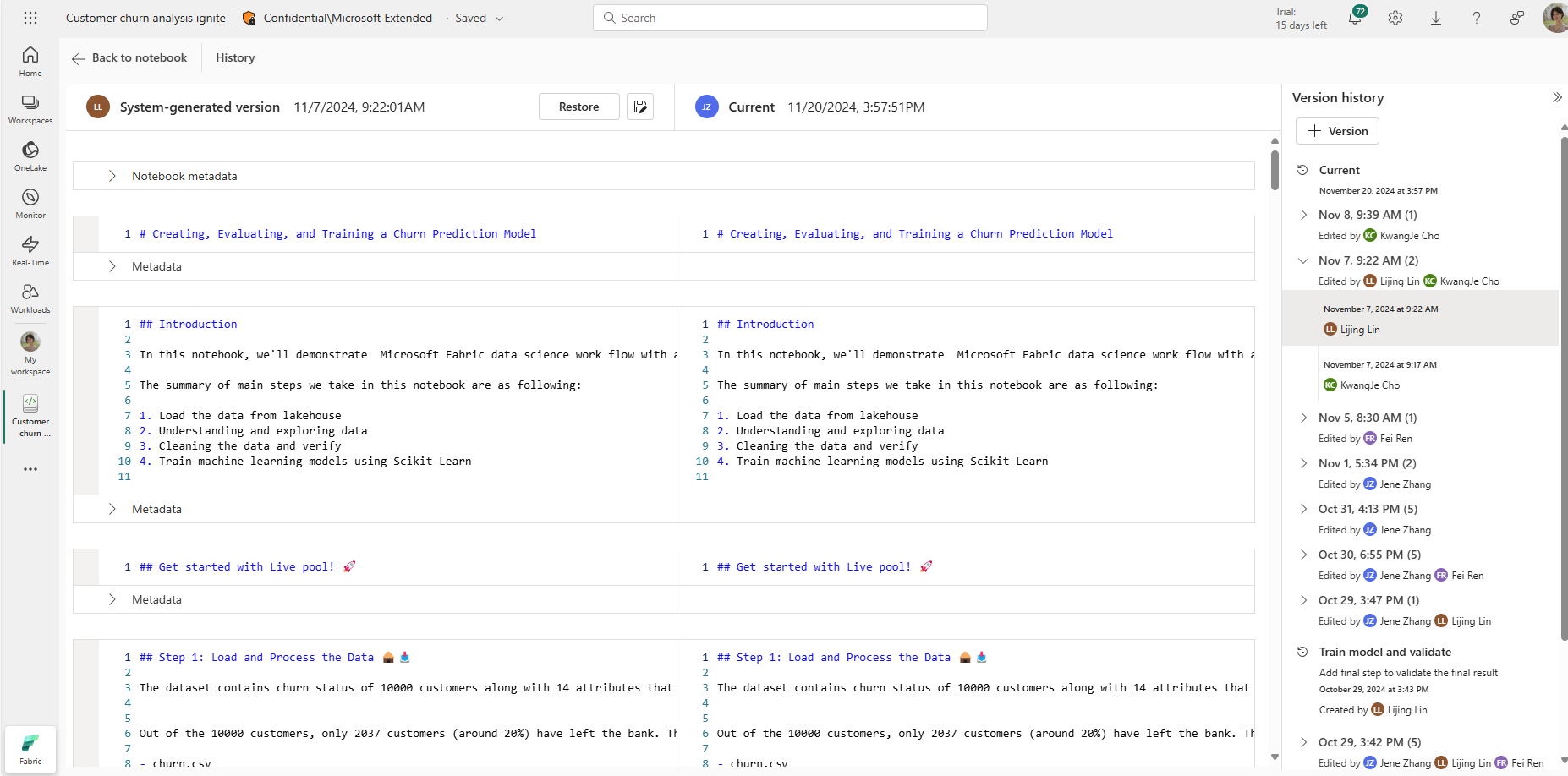
Task: Click the Customer churn analysis ignite title
Action: point(145,18)
